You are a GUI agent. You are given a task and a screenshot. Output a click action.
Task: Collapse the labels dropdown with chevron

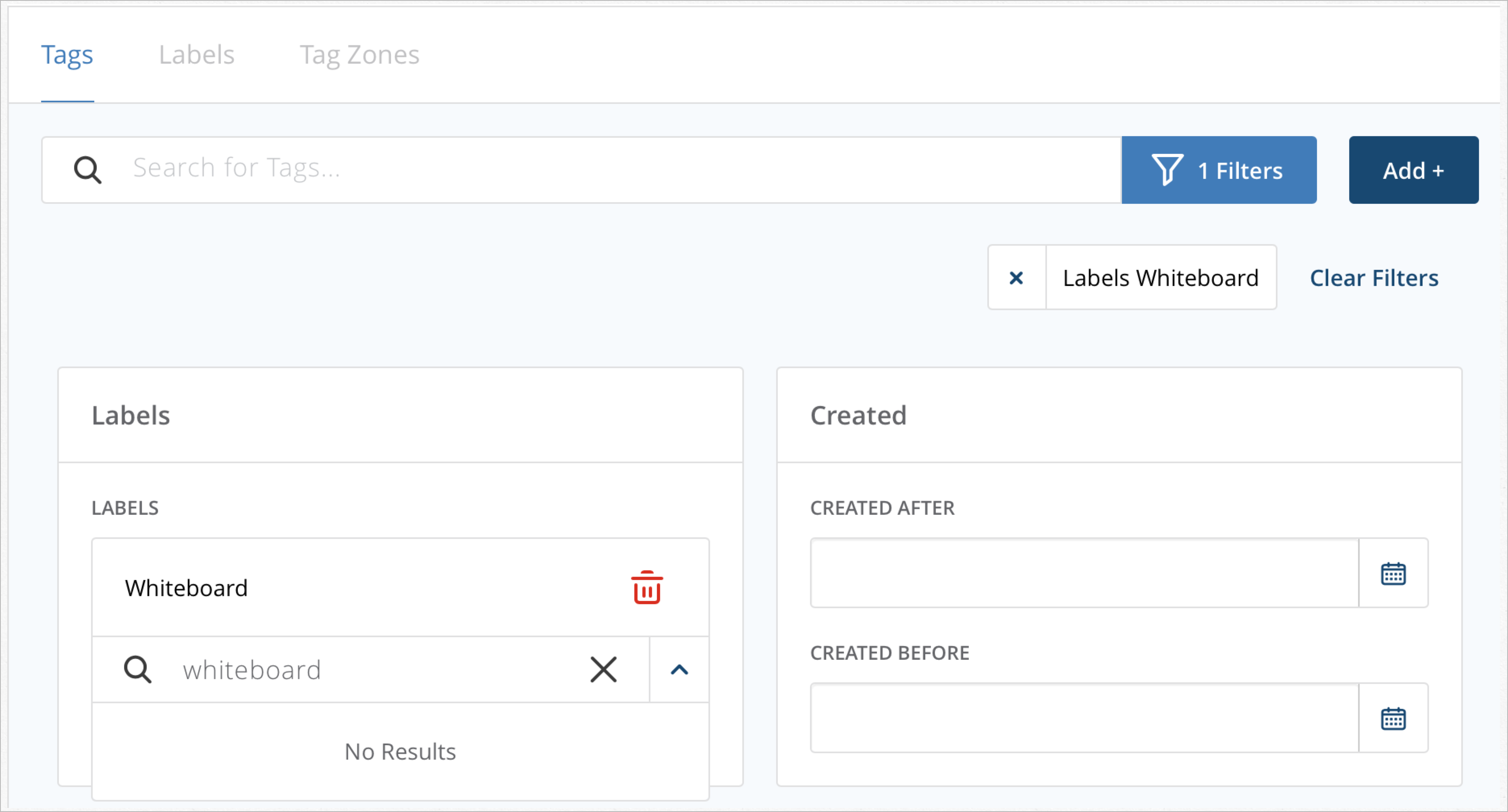tap(679, 669)
